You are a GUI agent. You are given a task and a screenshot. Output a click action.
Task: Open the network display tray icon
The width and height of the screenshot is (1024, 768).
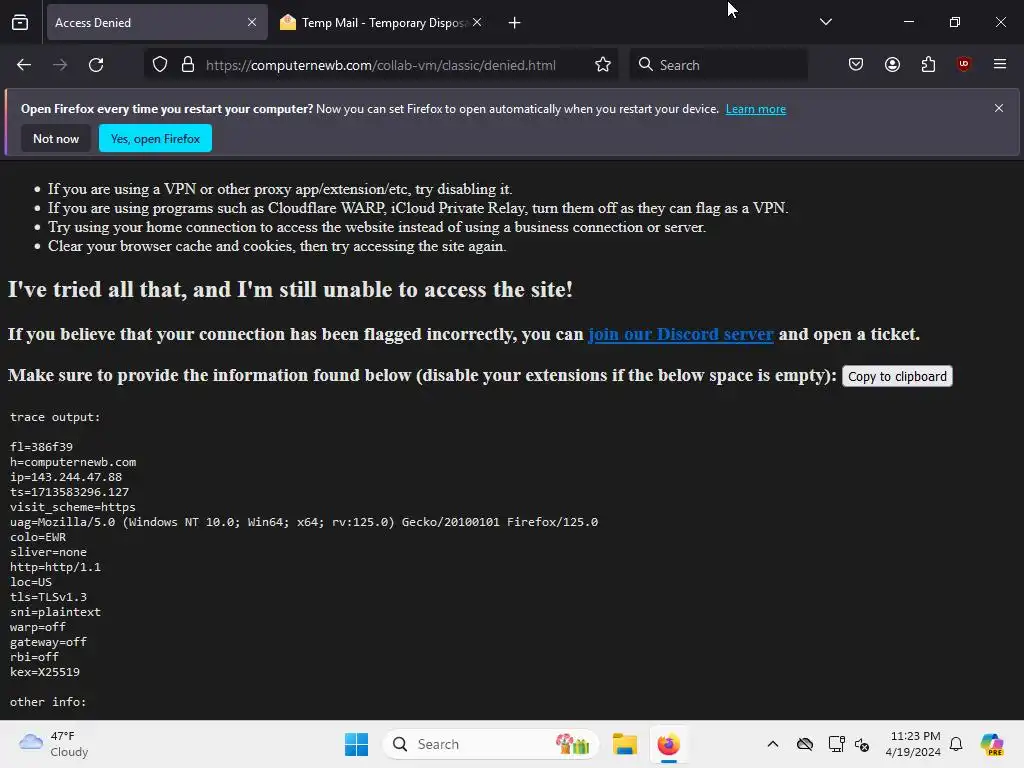tap(836, 744)
